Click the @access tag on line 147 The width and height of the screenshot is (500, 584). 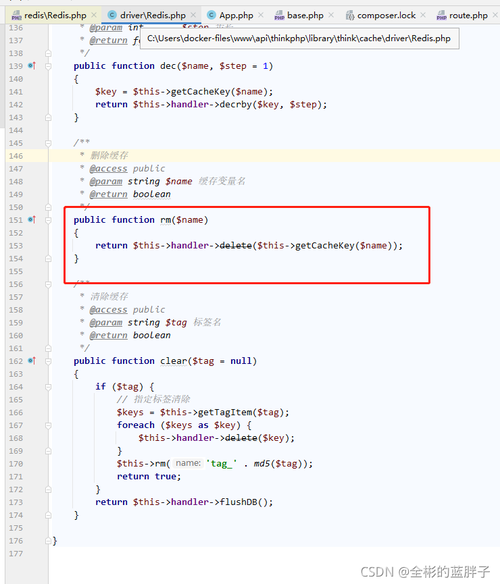pos(108,169)
